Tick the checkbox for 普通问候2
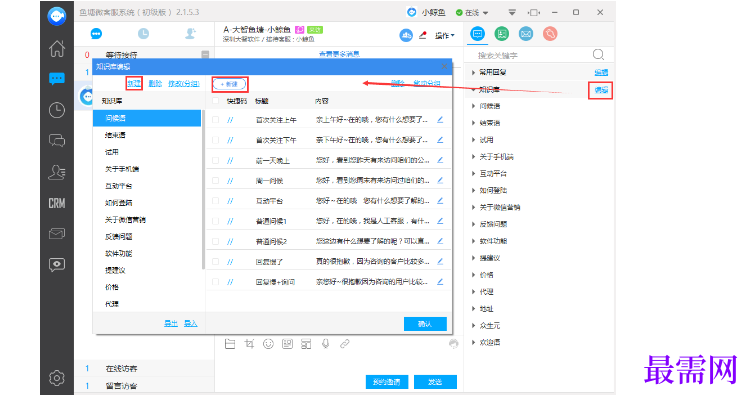756x401 pixels. pyautogui.click(x=216, y=241)
